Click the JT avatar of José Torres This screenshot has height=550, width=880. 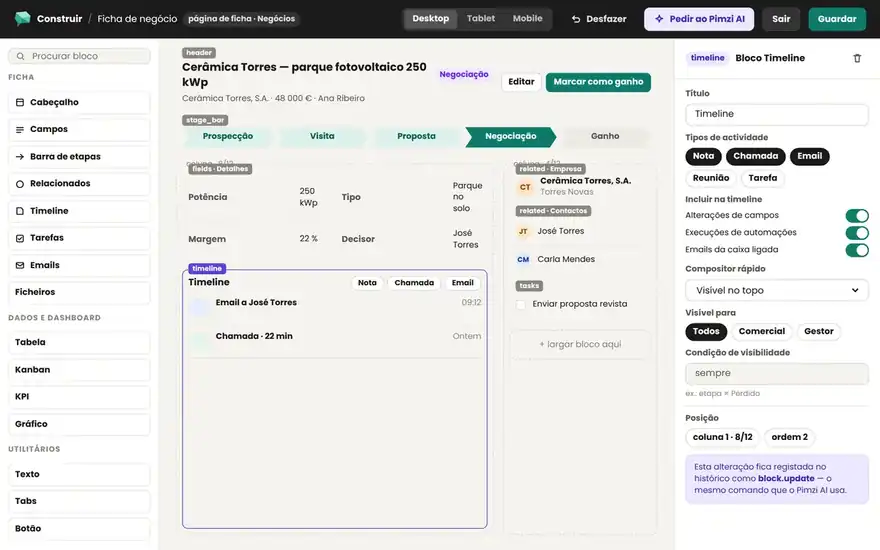click(523, 231)
